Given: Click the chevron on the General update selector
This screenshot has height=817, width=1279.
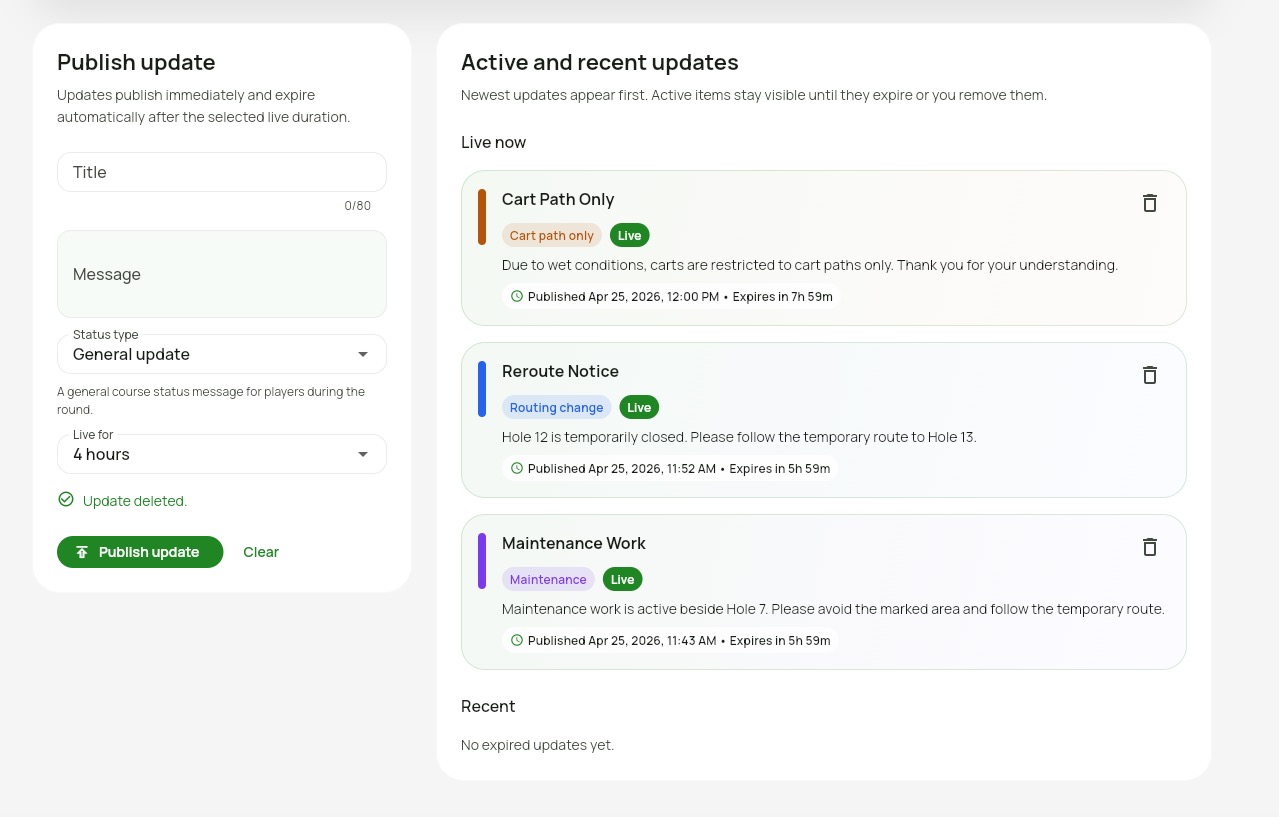Looking at the screenshot, I should coord(363,354).
